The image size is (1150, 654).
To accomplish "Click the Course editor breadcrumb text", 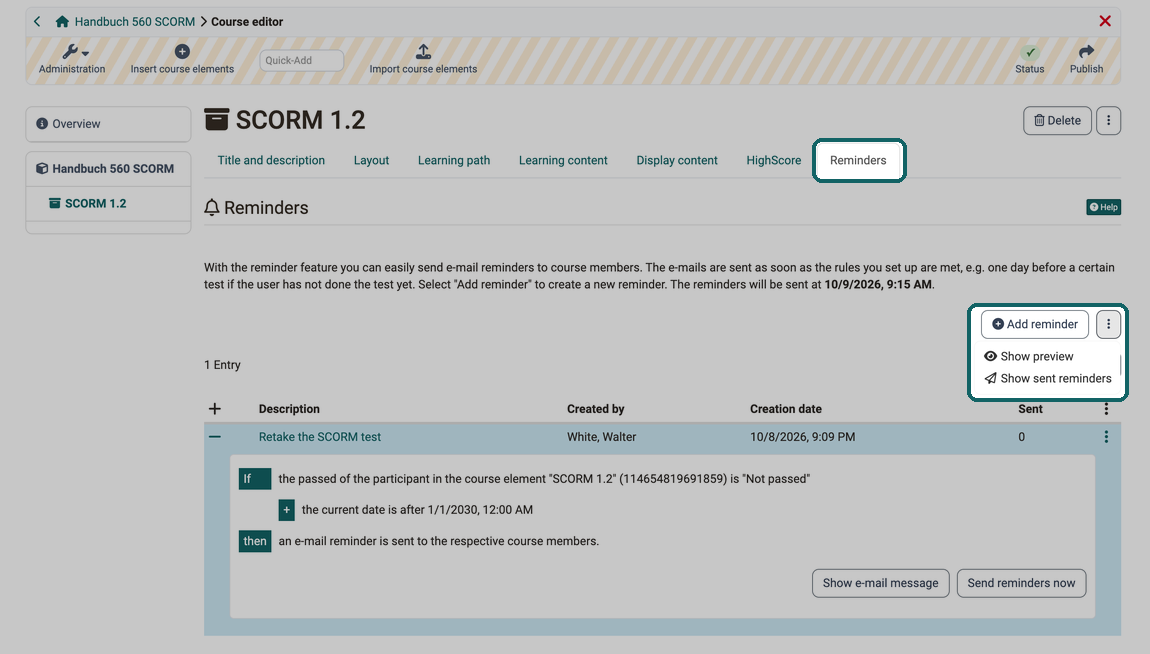I will (x=247, y=22).
